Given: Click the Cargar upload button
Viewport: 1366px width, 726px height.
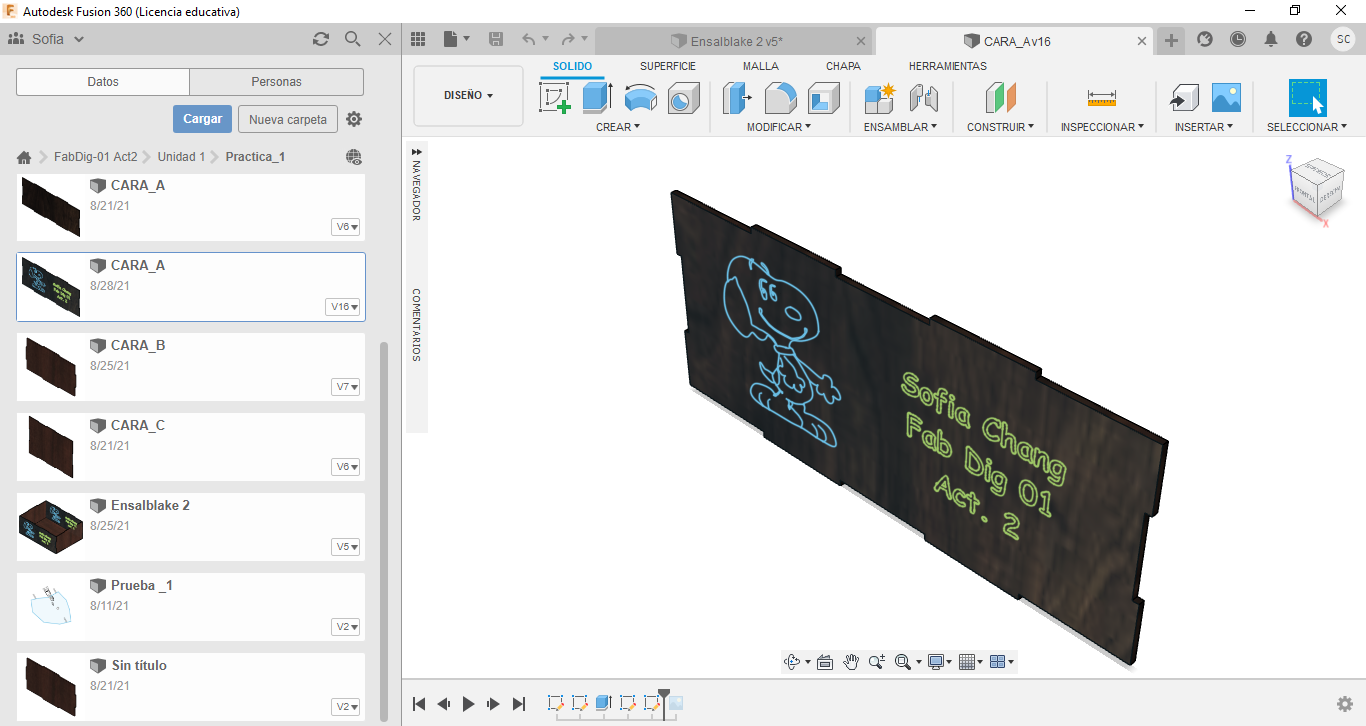Looking at the screenshot, I should [x=202, y=119].
